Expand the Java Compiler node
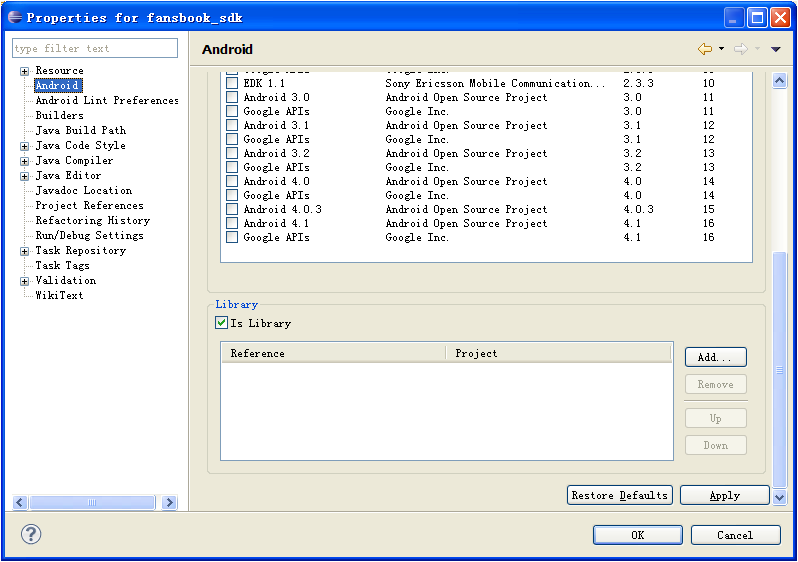 point(24,161)
